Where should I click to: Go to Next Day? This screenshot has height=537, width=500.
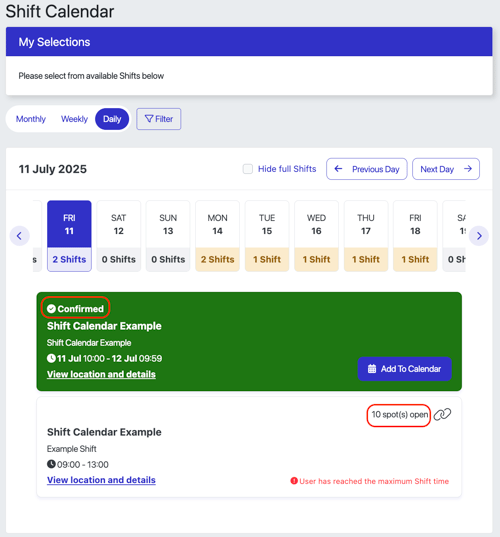(446, 169)
